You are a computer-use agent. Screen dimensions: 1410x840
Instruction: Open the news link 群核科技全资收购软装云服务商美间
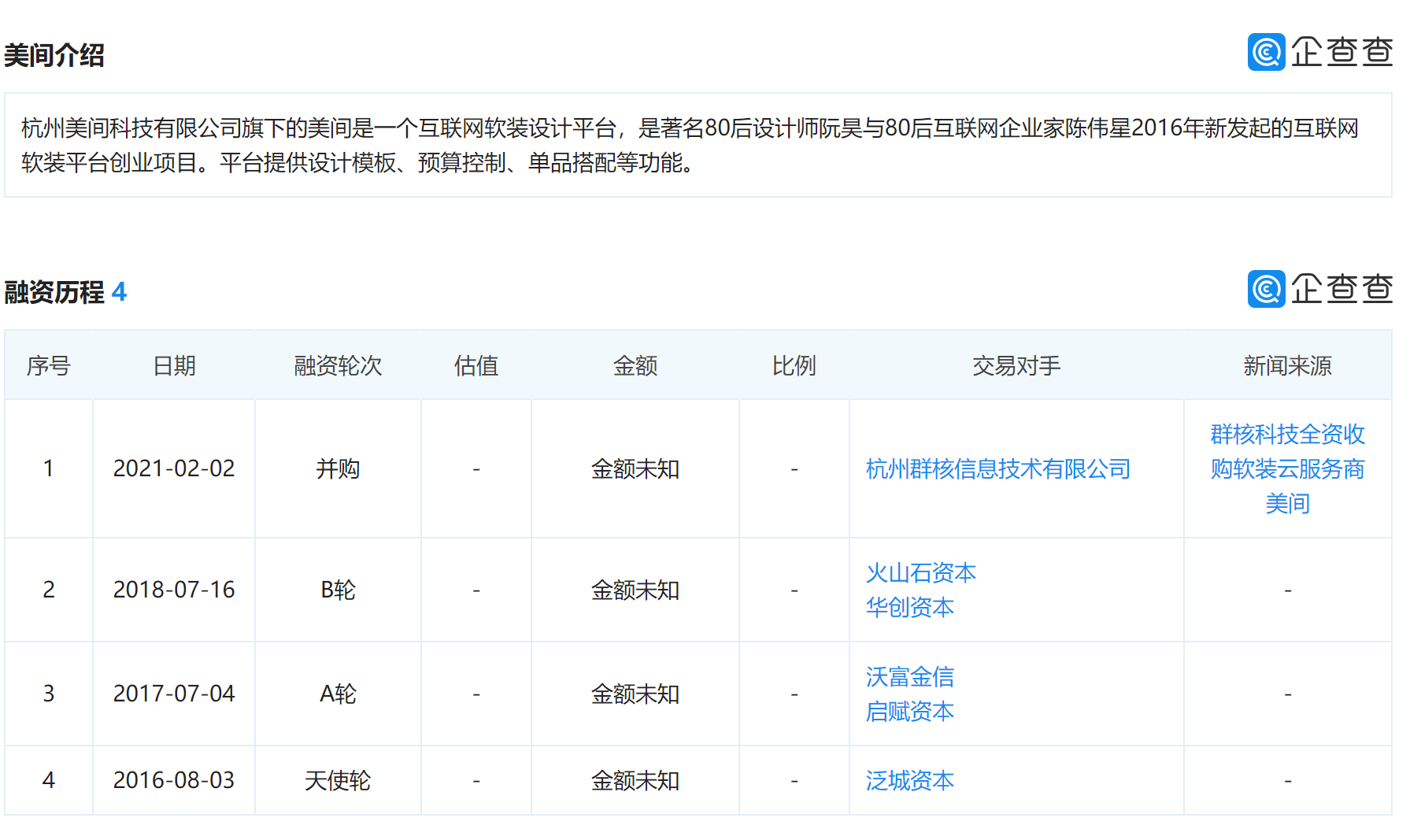pos(1287,469)
